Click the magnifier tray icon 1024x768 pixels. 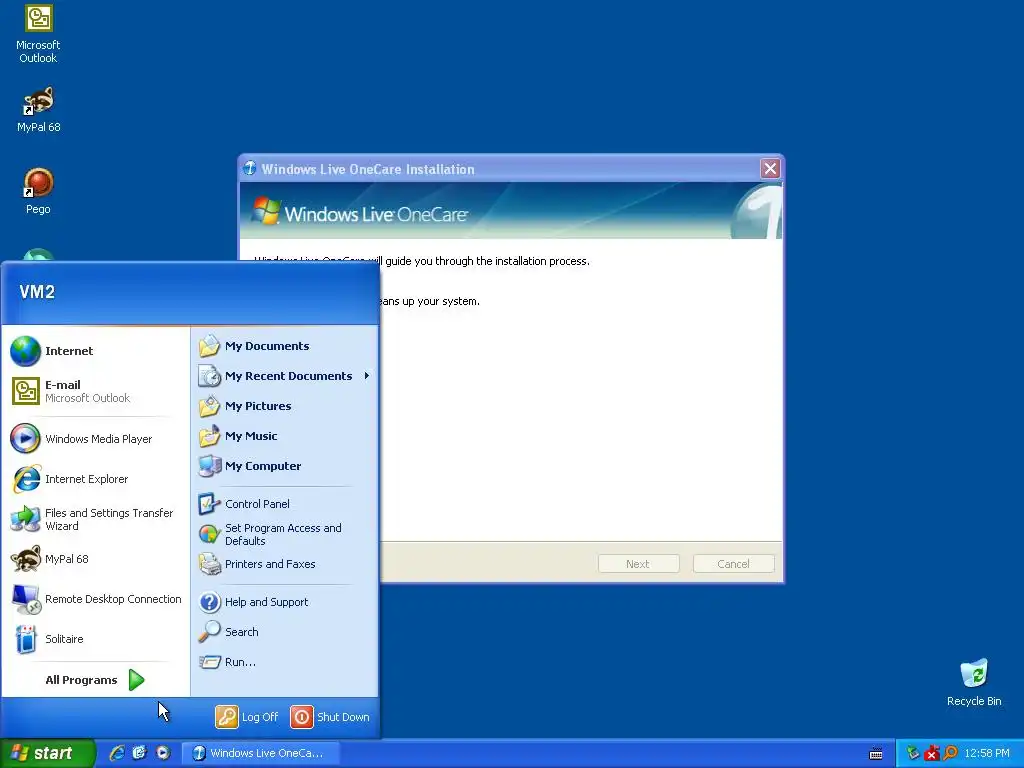(950, 753)
